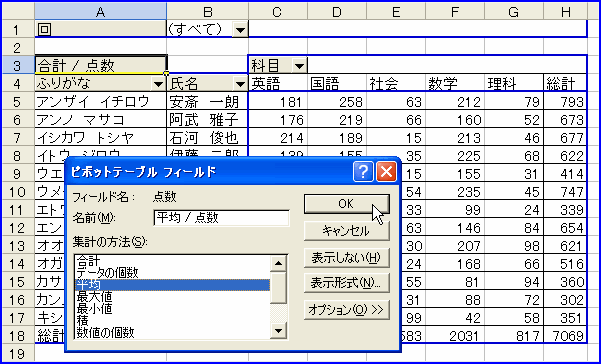Click the 表示しない(H) button
The height and width of the screenshot is (364, 601).
346,257
